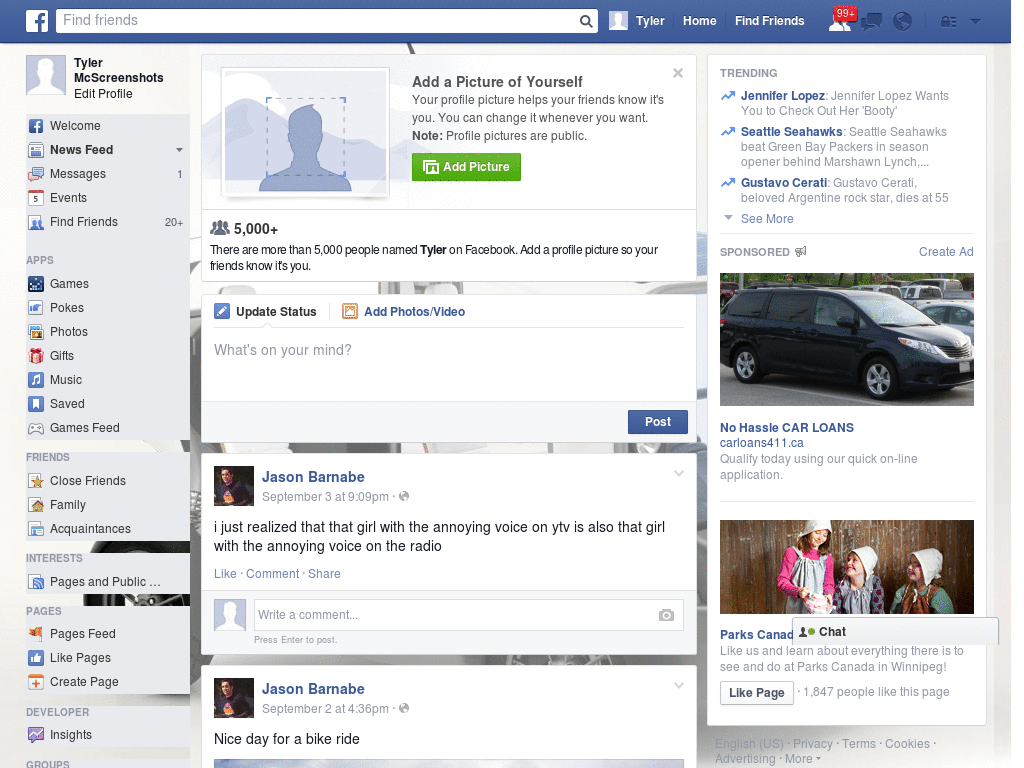This screenshot has height=768, width=1024.
Task: Click Find Friends in the top bar
Action: tap(769, 21)
